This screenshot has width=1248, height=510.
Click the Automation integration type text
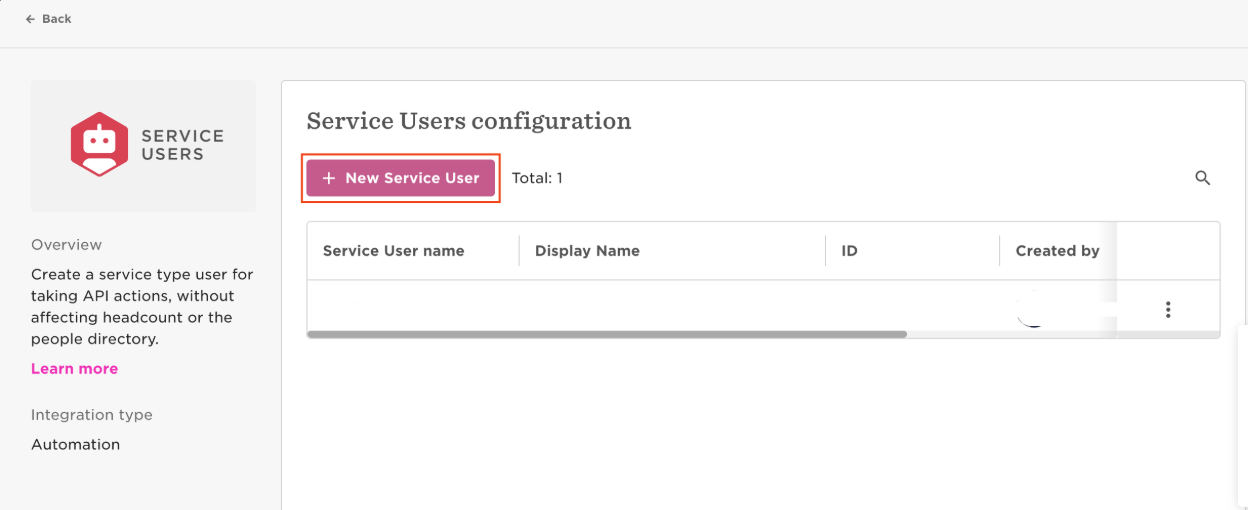pos(75,445)
